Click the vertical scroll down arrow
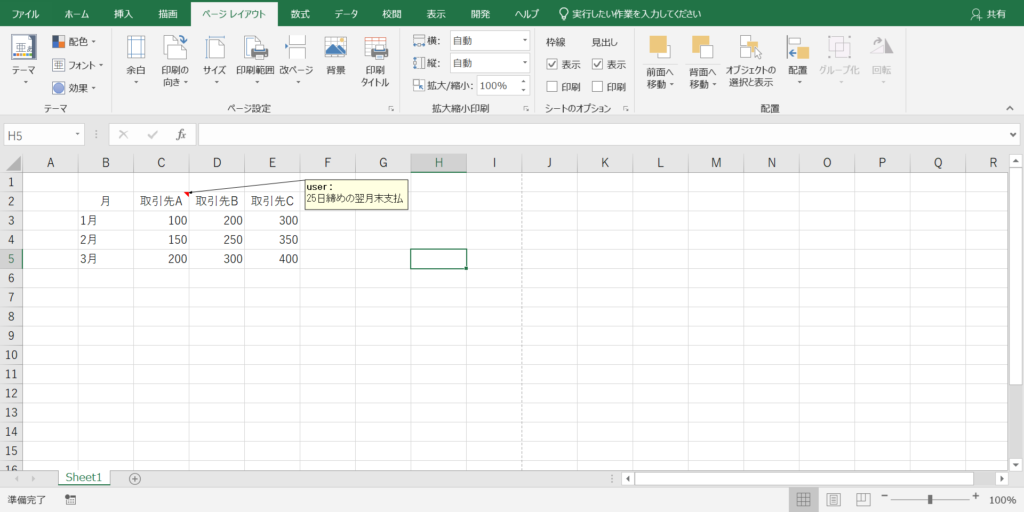 (x=1015, y=464)
